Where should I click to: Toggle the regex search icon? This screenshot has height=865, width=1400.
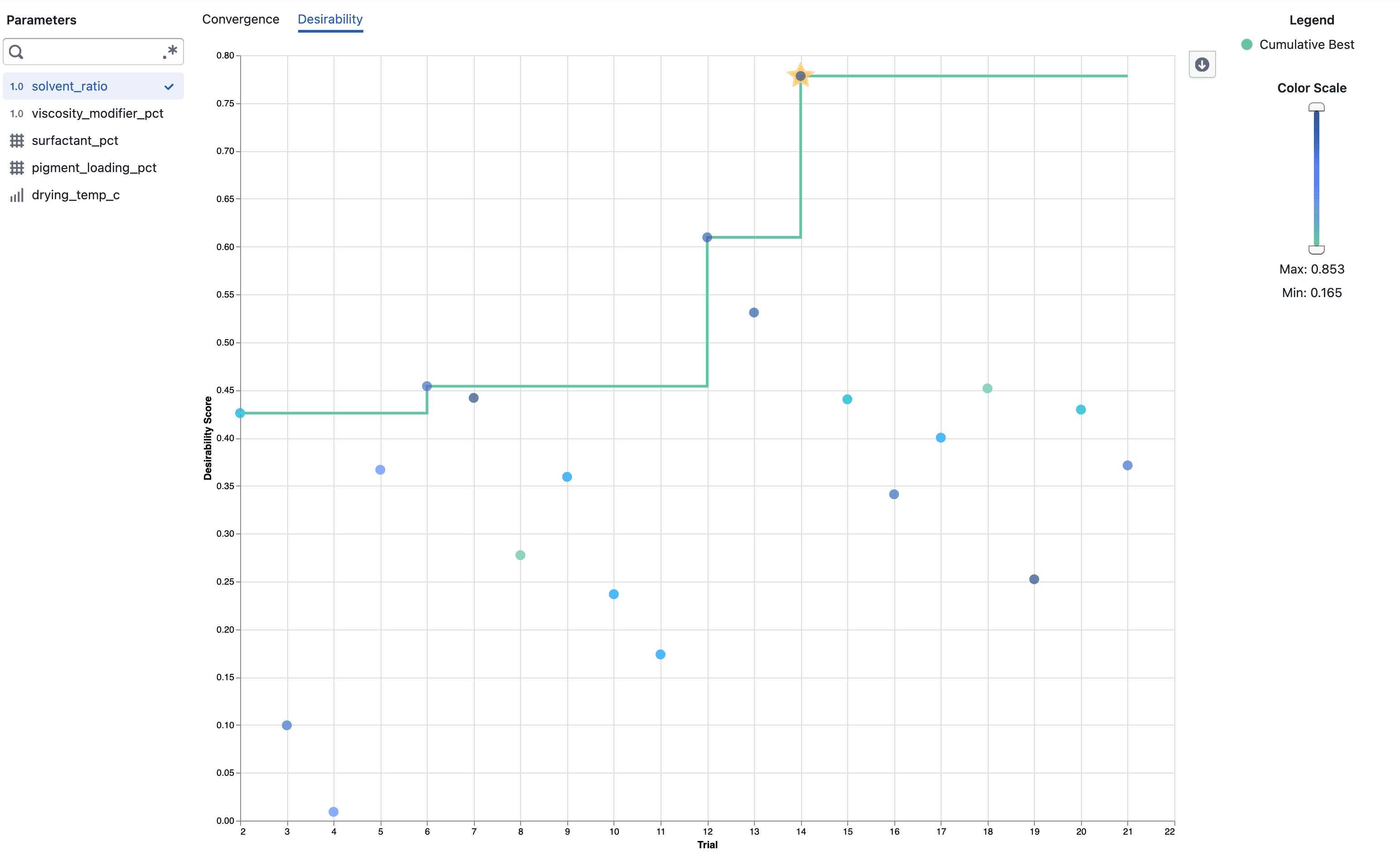169,52
